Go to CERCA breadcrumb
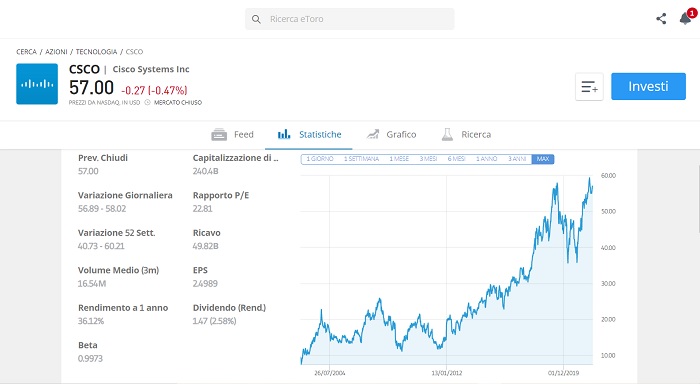The image size is (700, 384). (x=26, y=52)
